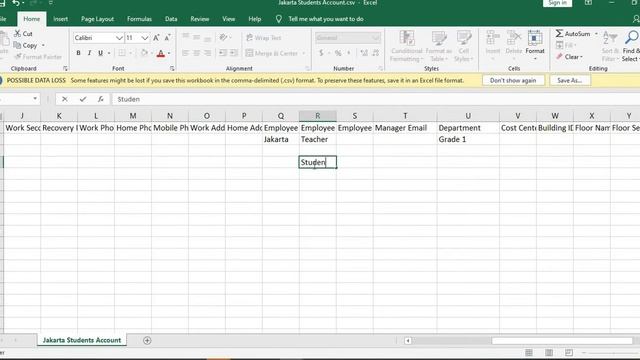This screenshot has width=640, height=360.
Task: Click the Orientation text angle icon
Action: pos(223,38)
